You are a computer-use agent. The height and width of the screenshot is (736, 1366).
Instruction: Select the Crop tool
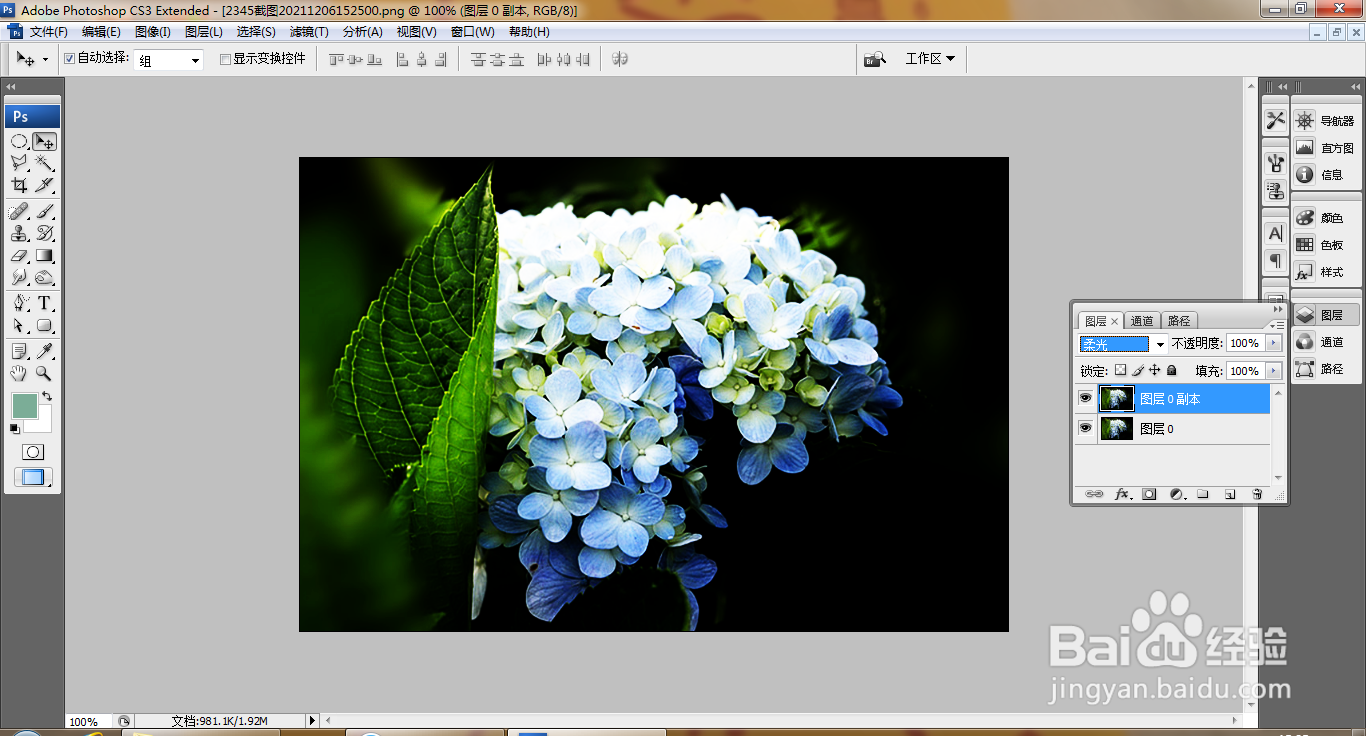coord(19,185)
